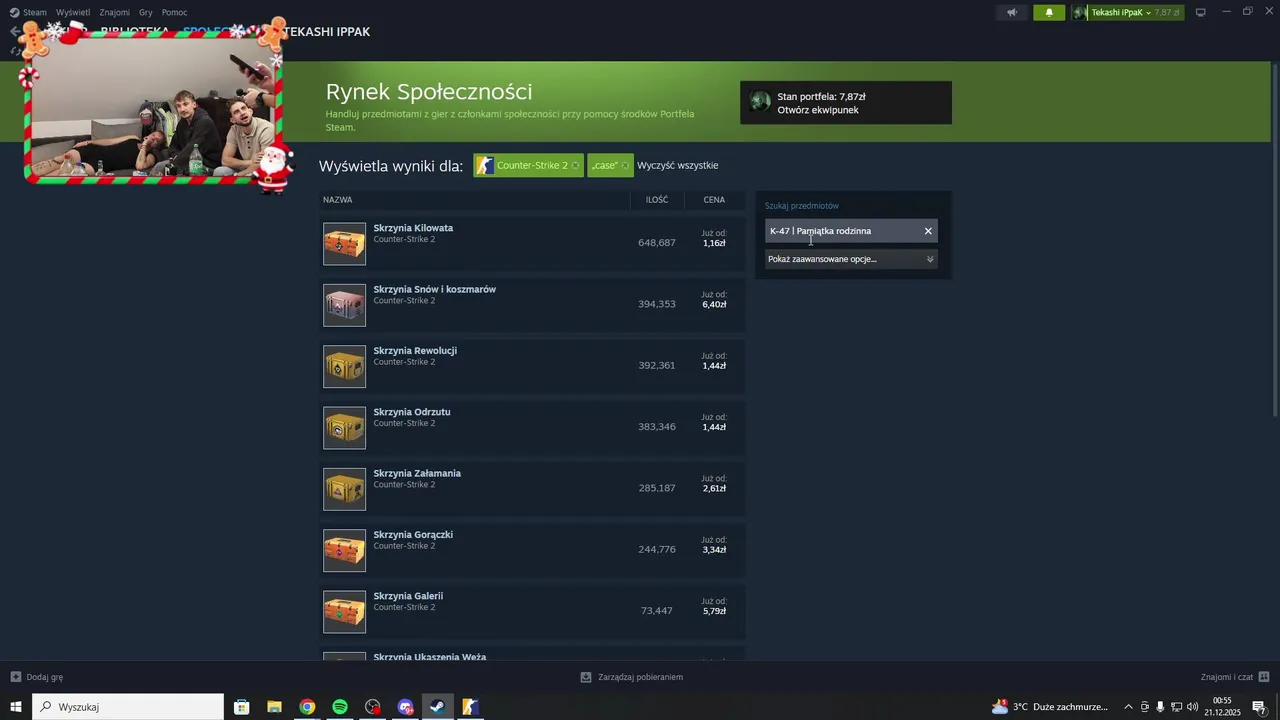Image resolution: width=1280 pixels, height=720 pixels.
Task: Click the user avatar in the top bar
Action: [1080, 12]
